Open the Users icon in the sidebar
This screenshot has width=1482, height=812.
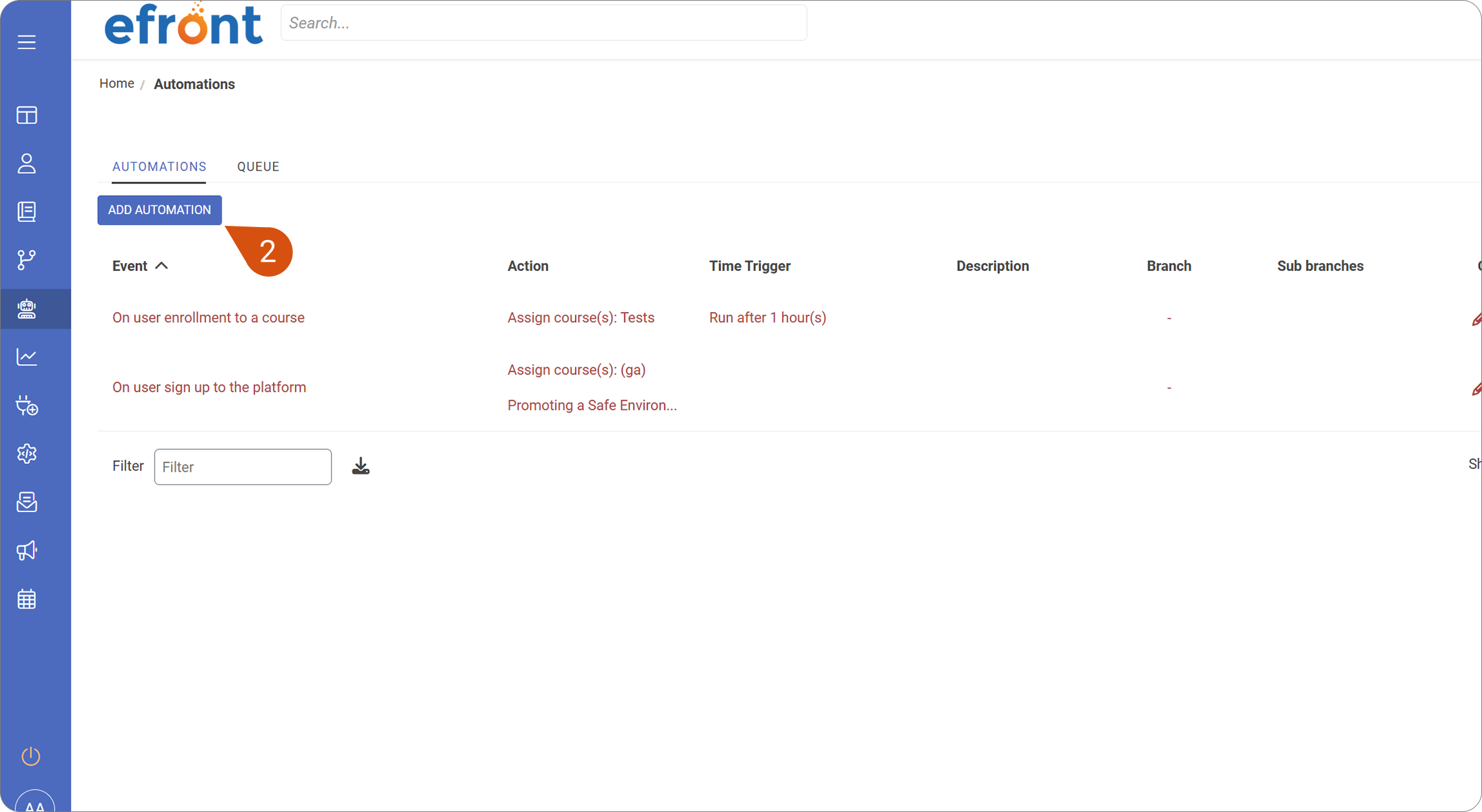point(26,163)
